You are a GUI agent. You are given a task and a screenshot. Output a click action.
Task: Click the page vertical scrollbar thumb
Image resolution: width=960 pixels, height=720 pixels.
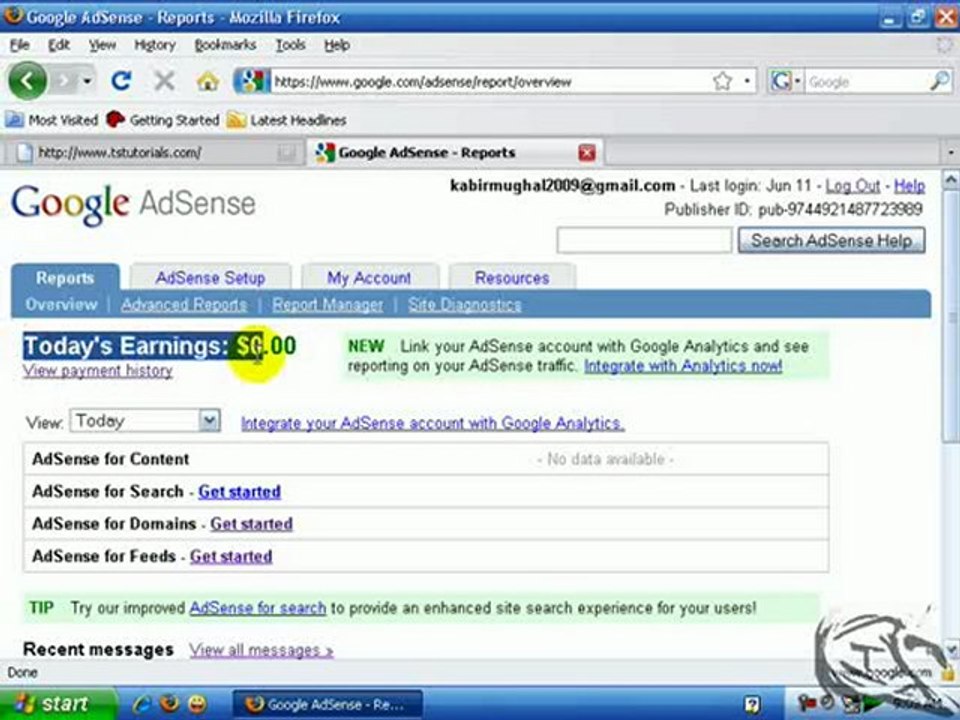950,316
